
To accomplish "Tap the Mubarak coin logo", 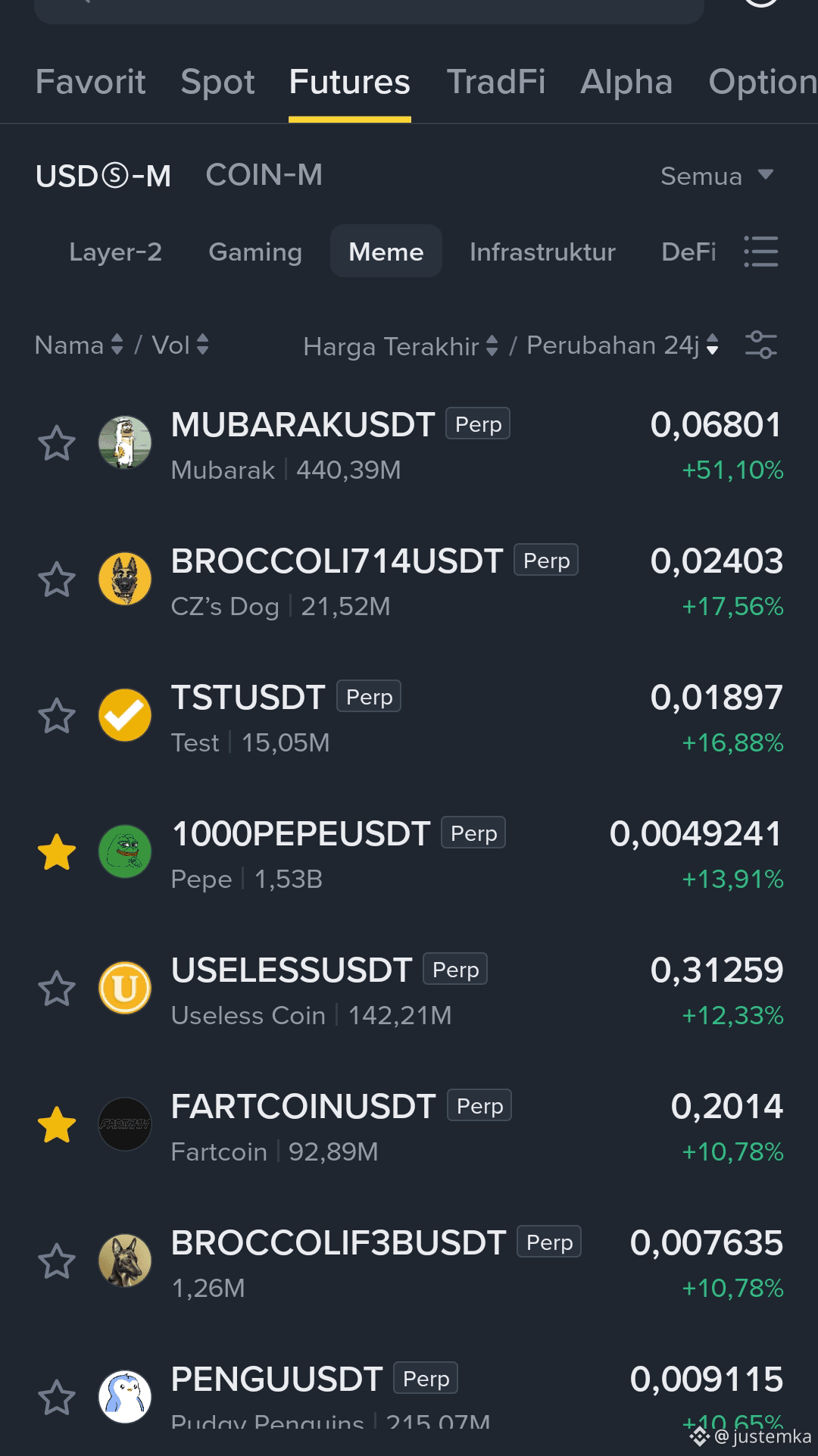I will [125, 442].
